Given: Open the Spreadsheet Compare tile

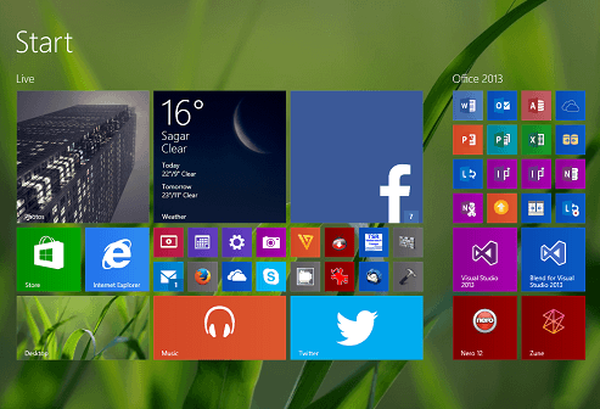Looking at the screenshot, I should (536, 208).
